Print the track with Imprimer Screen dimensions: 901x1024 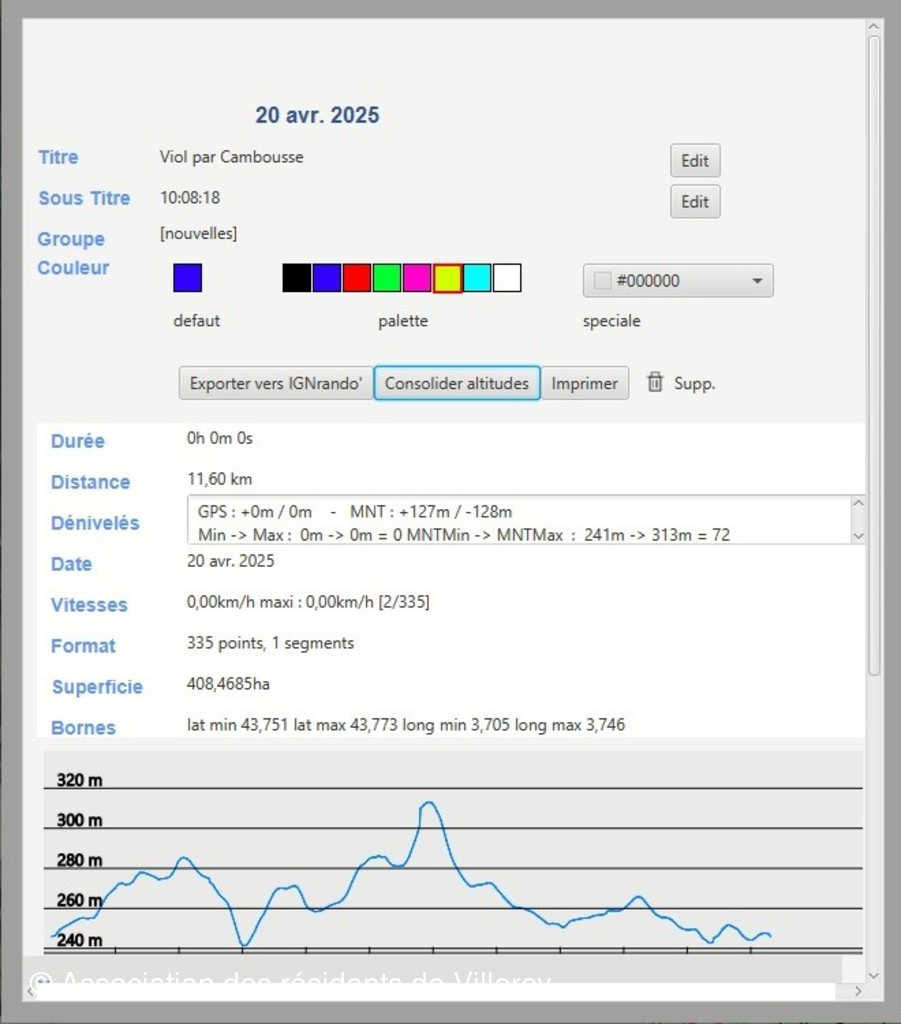coord(585,383)
